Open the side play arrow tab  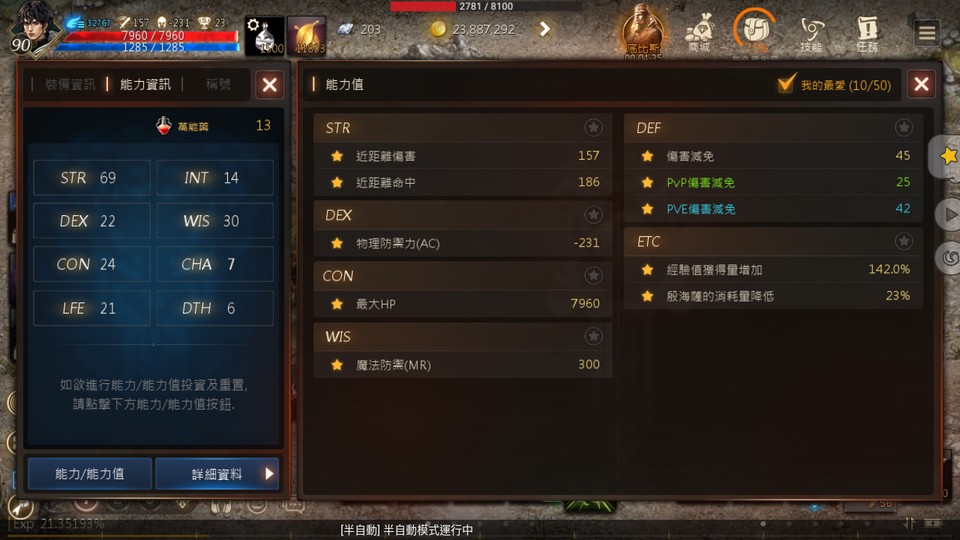pos(949,215)
